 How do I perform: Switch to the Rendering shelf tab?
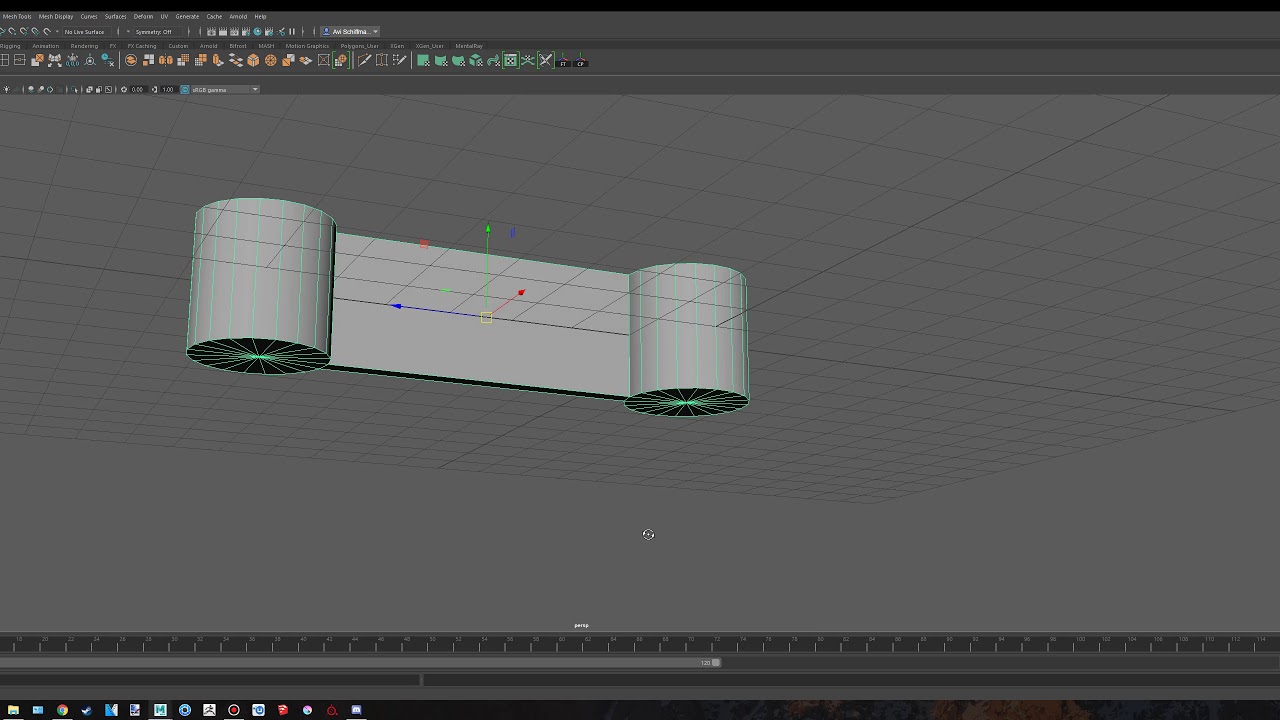pyautogui.click(x=84, y=46)
